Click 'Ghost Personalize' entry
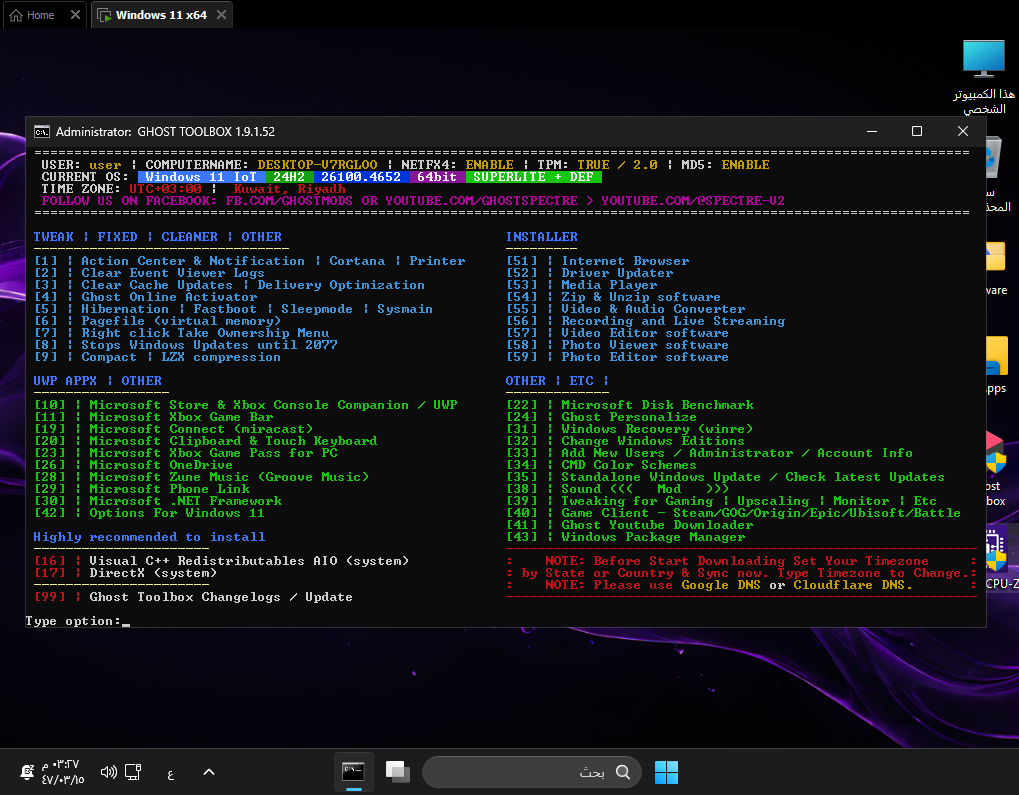1019x795 pixels. [x=602, y=417]
